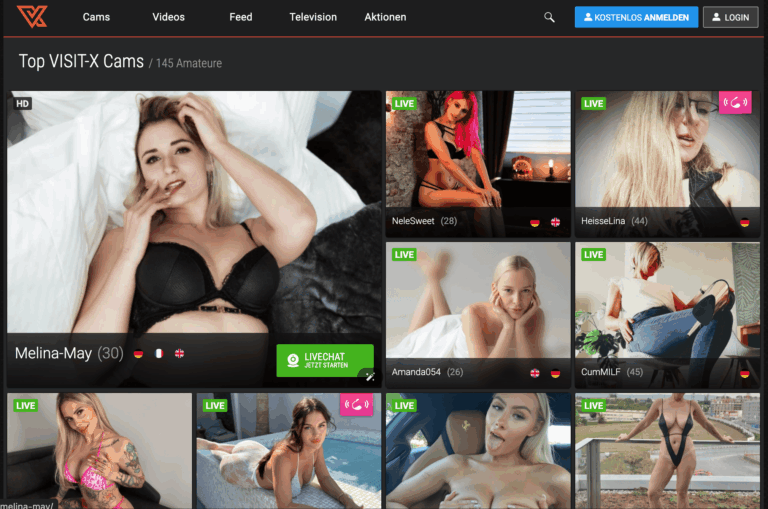Click the Kostenlos Anmelden button
This screenshot has height=509, width=768.
tap(636, 17)
